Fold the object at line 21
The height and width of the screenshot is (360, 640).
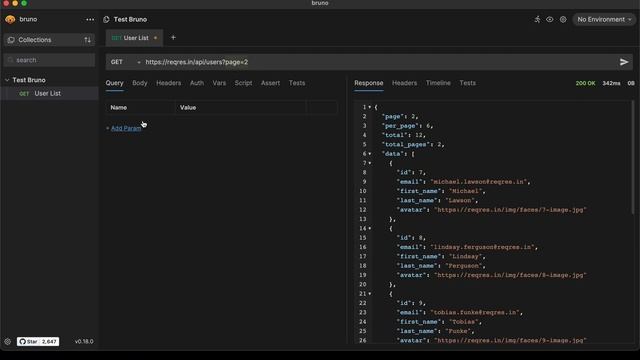click(x=370, y=294)
